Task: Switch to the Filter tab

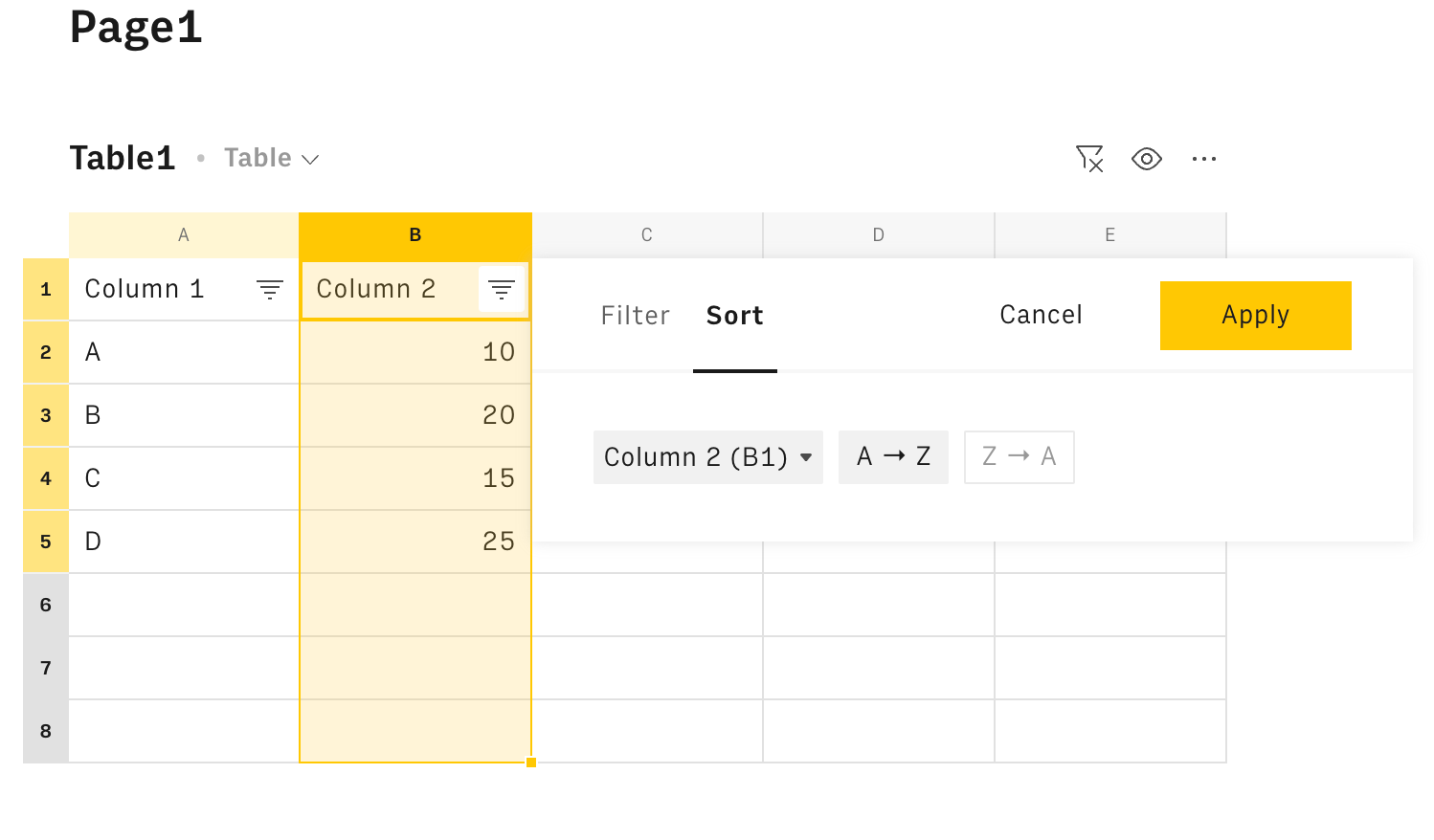Action: coord(635,316)
